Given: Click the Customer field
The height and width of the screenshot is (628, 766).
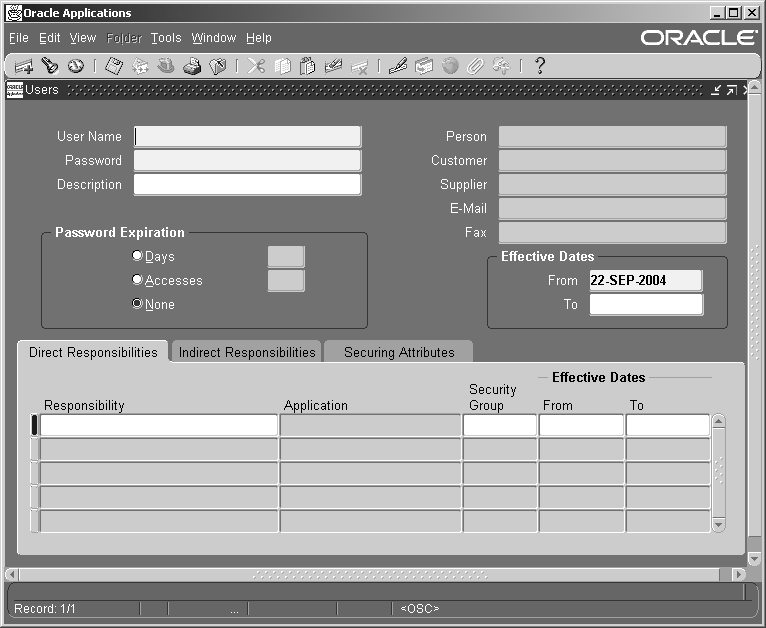Looking at the screenshot, I should tap(613, 160).
